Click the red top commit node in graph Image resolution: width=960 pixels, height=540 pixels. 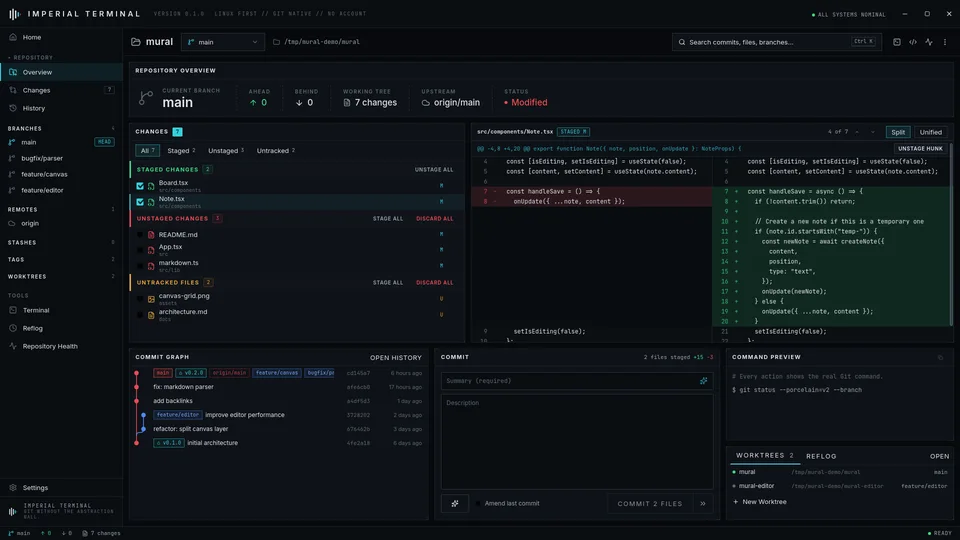click(x=137, y=373)
